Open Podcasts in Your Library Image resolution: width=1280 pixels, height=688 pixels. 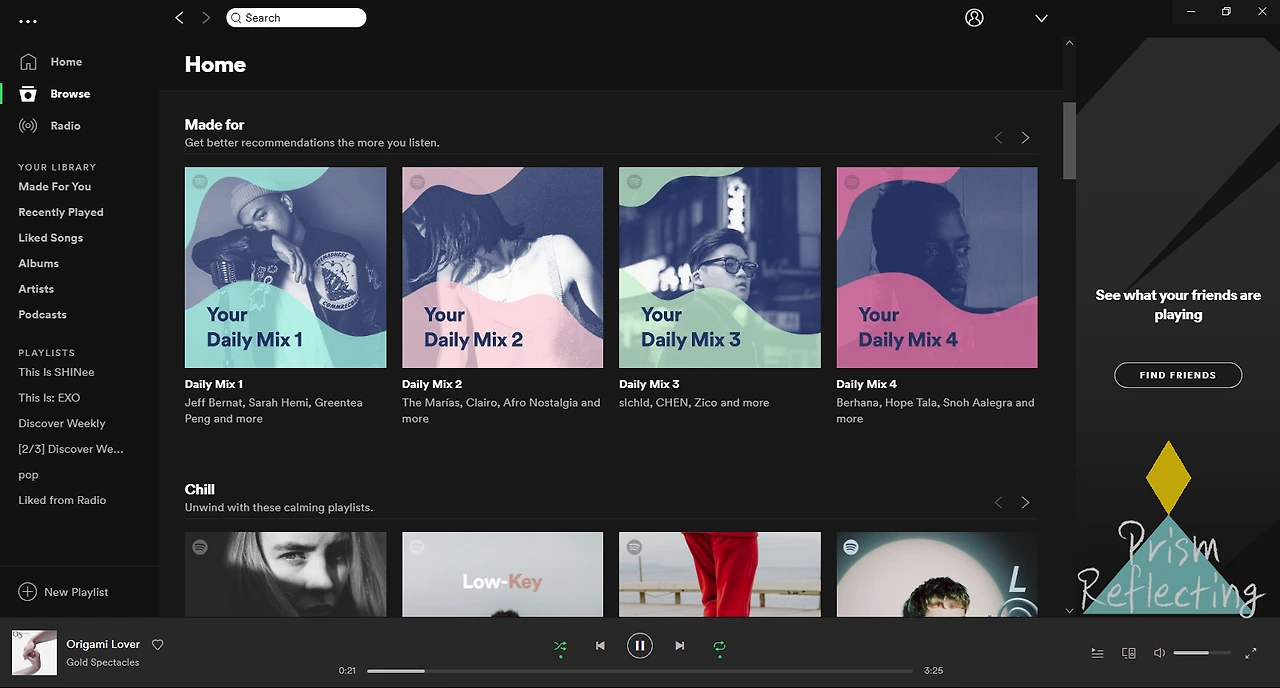point(43,314)
